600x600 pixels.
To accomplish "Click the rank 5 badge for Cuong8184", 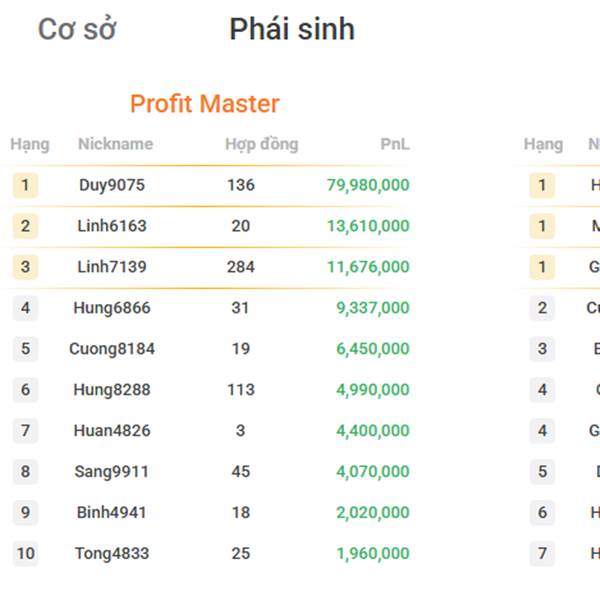I will coord(25,349).
